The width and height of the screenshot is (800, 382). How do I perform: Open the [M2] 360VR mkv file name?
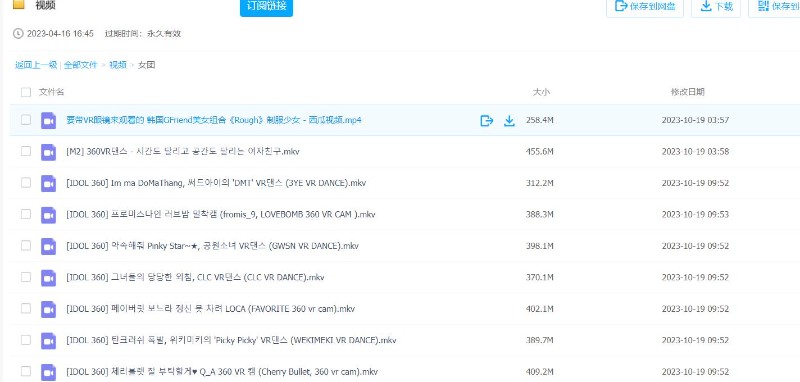pos(183,151)
